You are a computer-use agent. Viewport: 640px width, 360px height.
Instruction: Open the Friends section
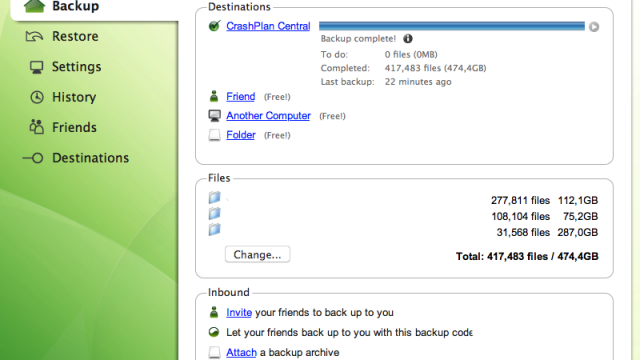[74, 127]
